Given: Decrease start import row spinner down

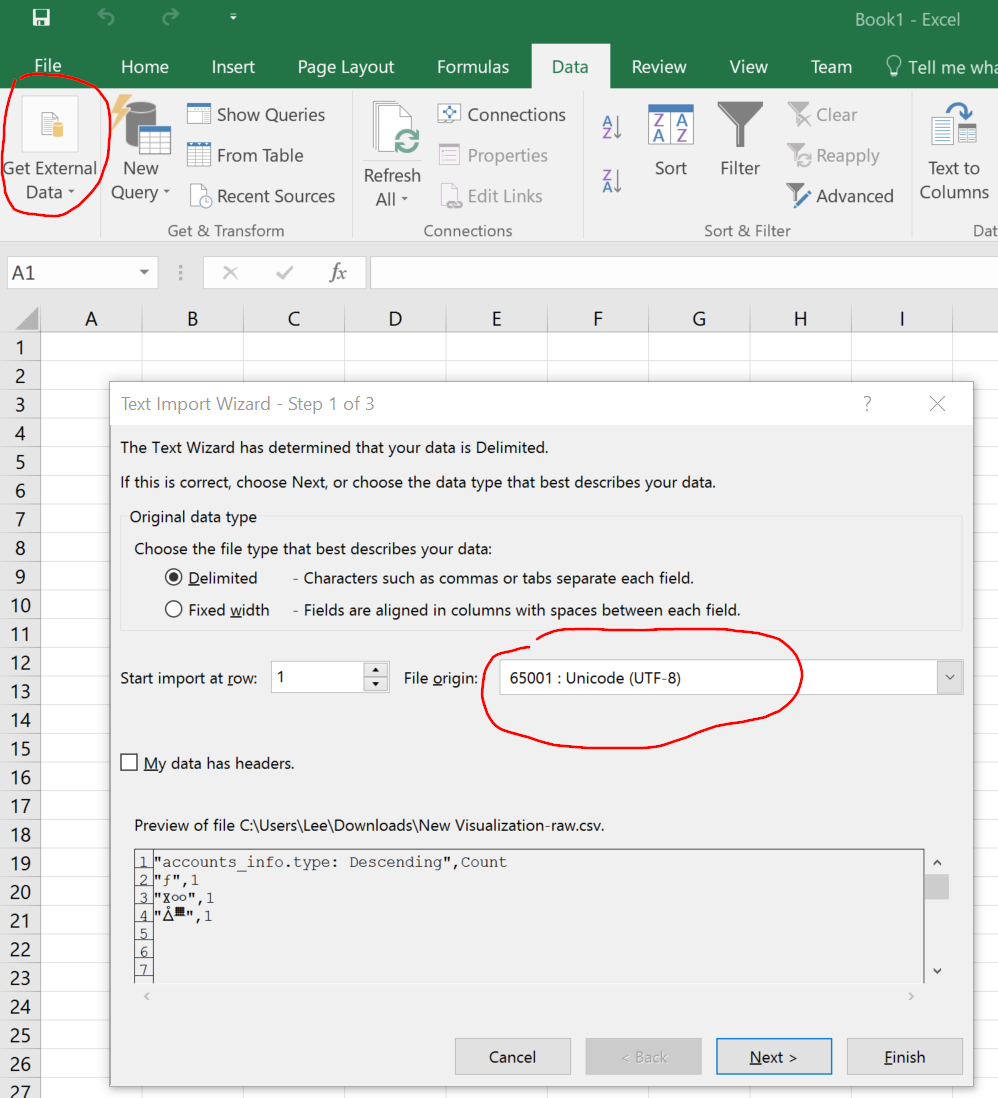Looking at the screenshot, I should [376, 685].
